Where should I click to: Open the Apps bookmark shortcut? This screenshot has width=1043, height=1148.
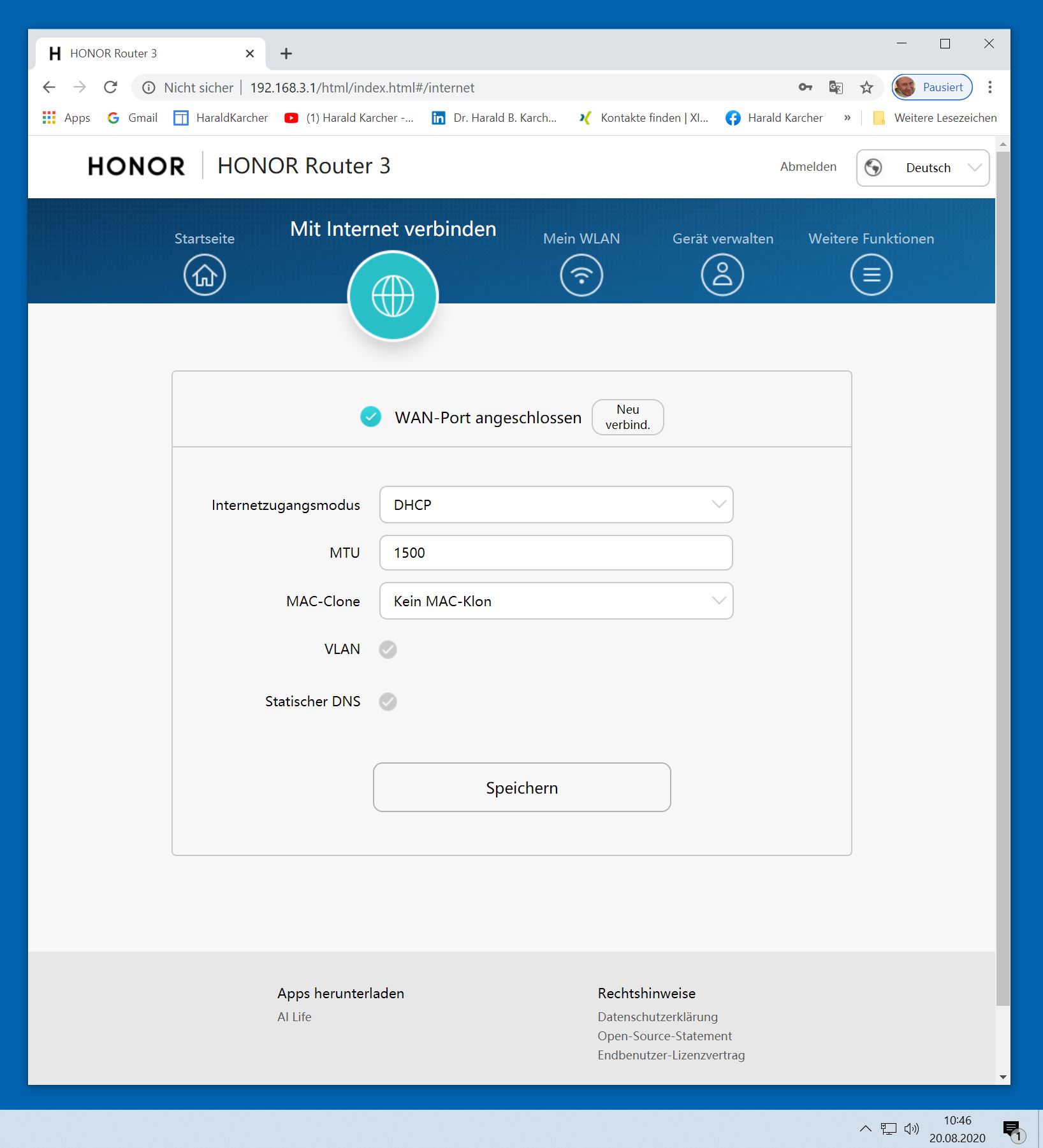pos(66,118)
